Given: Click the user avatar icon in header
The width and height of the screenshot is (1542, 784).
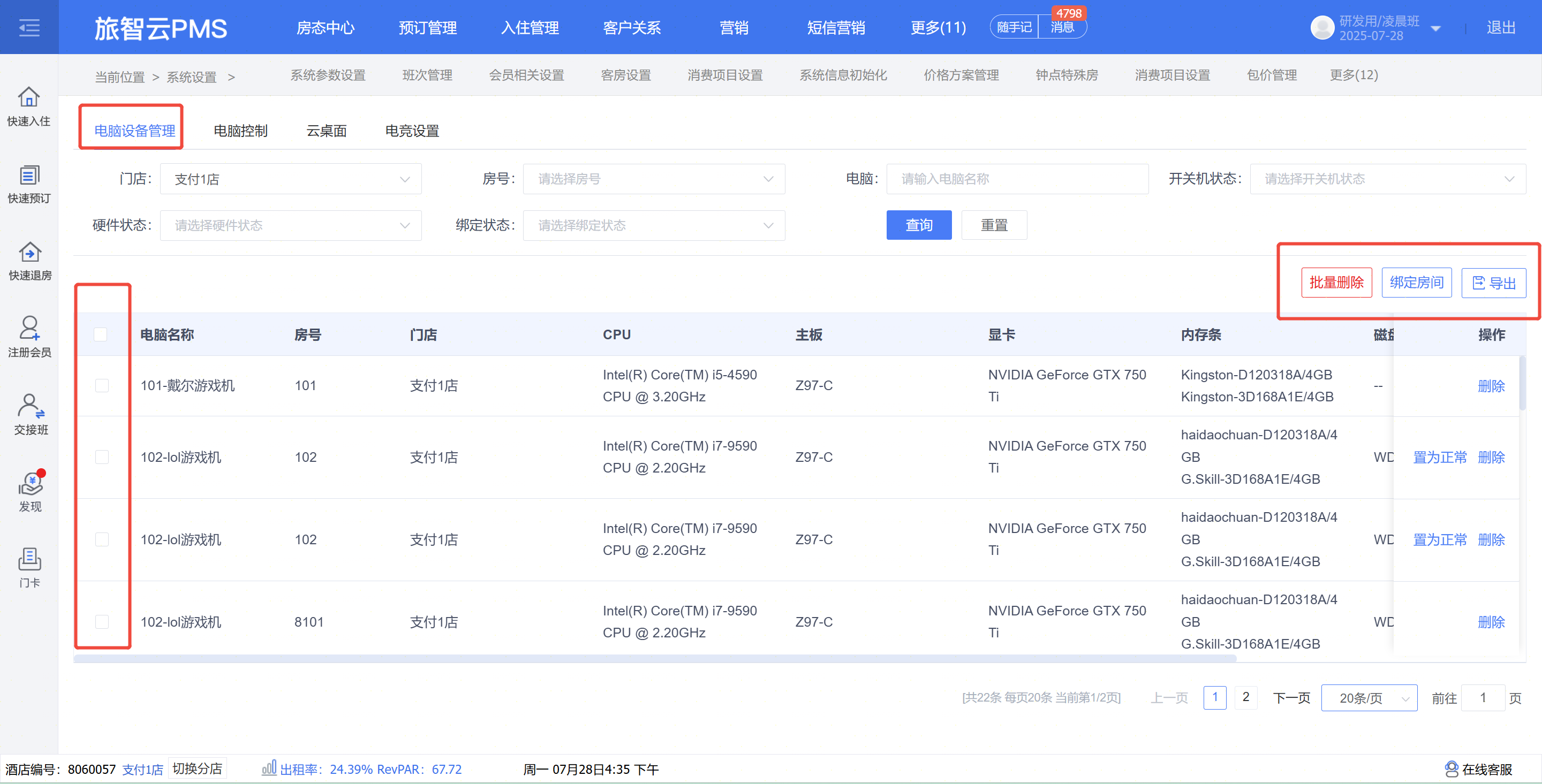Looking at the screenshot, I should click(x=1322, y=27).
